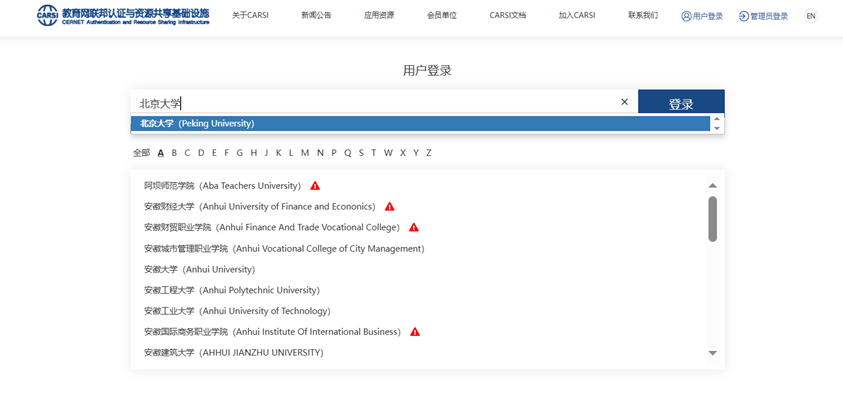Open the 加入CARSI menu
This screenshot has width=843, height=411.
(577, 16)
